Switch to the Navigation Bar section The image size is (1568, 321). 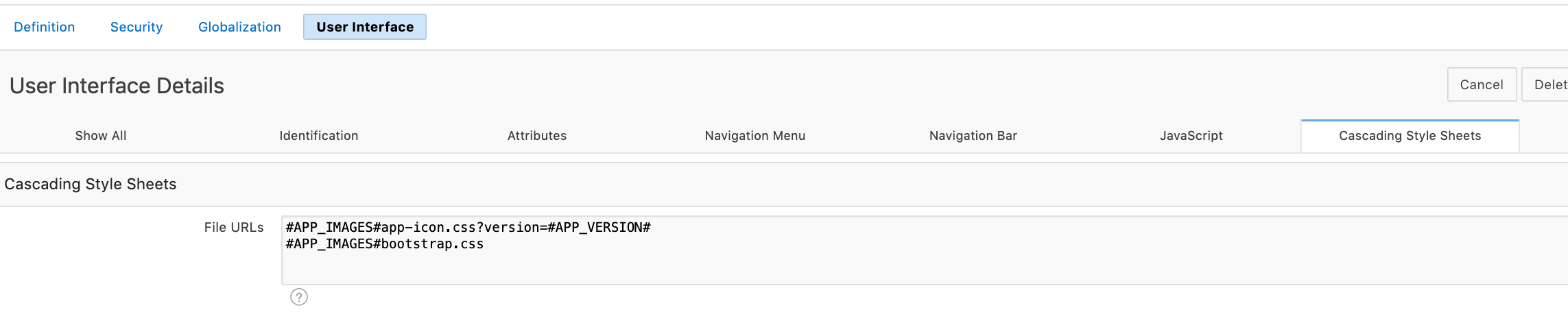973,136
